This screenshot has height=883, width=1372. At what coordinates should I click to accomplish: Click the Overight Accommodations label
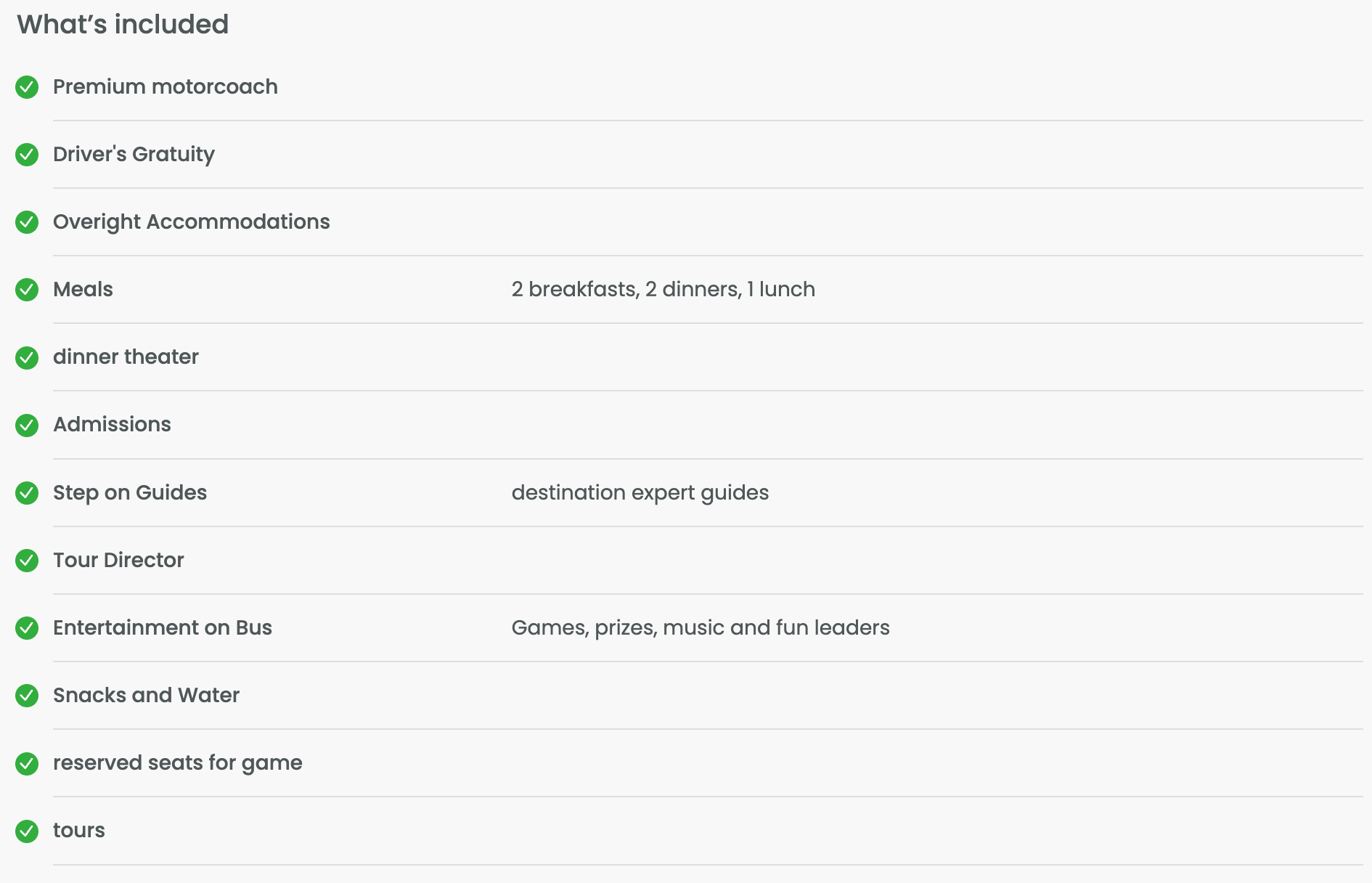click(192, 222)
